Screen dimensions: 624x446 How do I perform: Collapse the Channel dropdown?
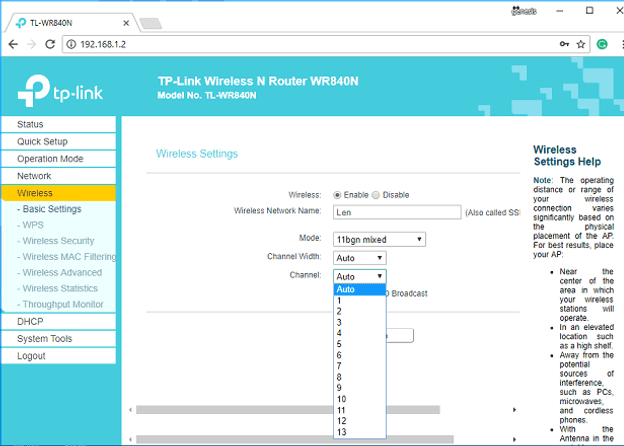coord(359,276)
